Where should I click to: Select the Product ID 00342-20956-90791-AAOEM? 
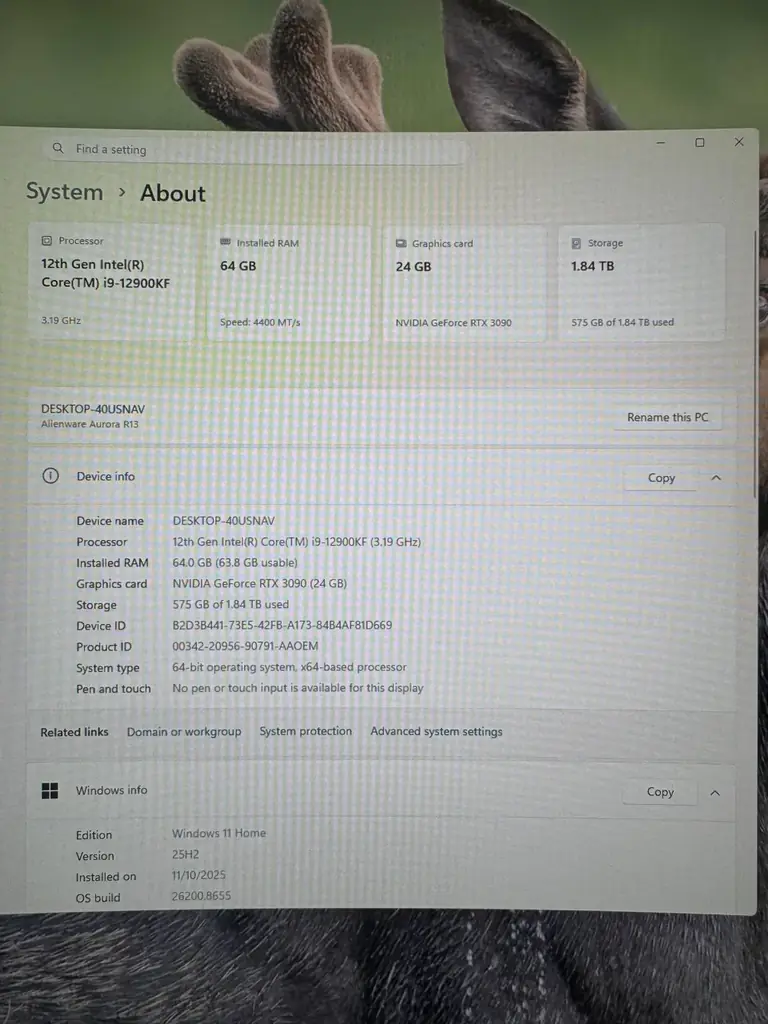click(x=246, y=646)
